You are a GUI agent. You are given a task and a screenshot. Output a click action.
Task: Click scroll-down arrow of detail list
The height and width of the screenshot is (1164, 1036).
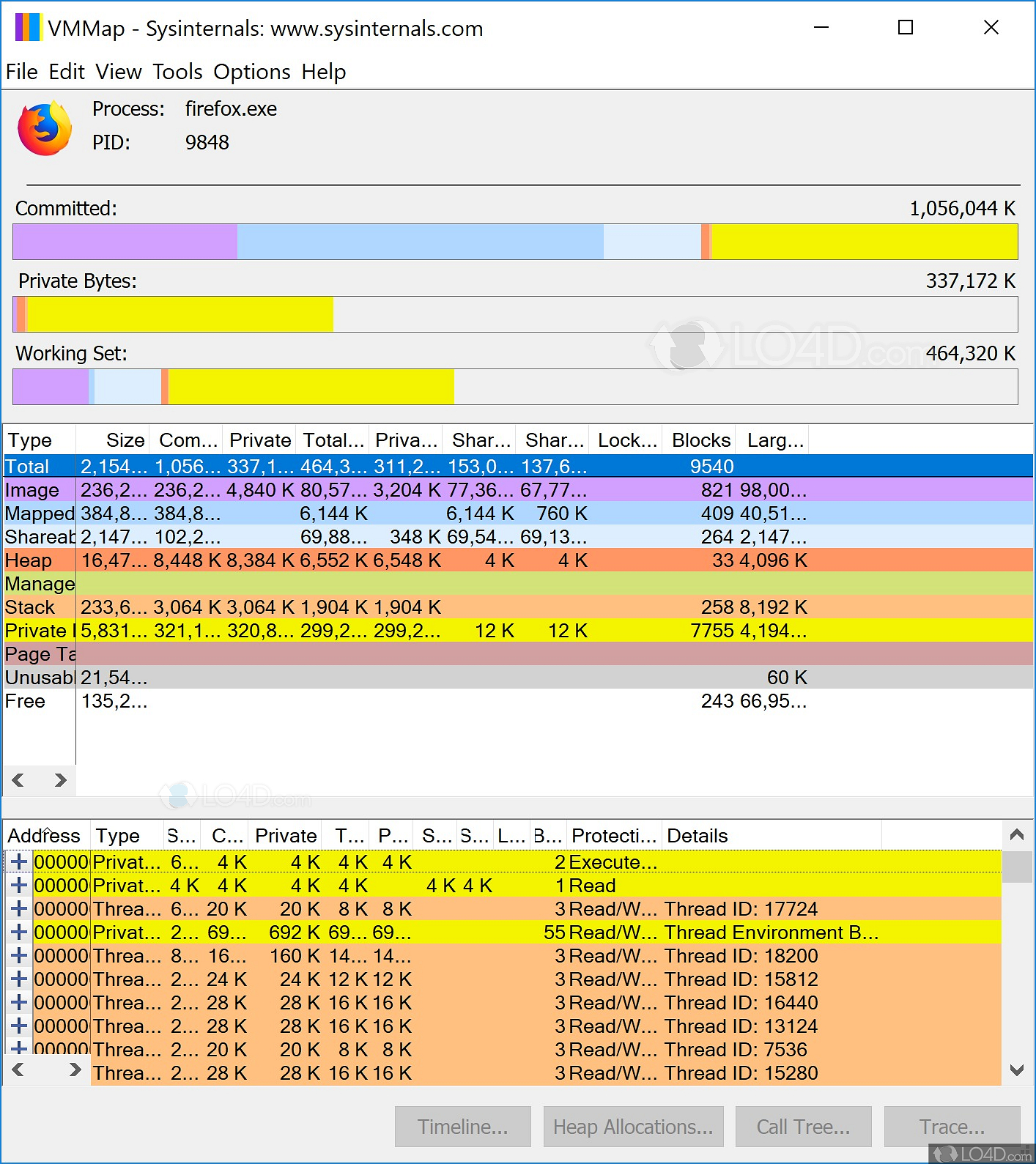[1016, 1070]
